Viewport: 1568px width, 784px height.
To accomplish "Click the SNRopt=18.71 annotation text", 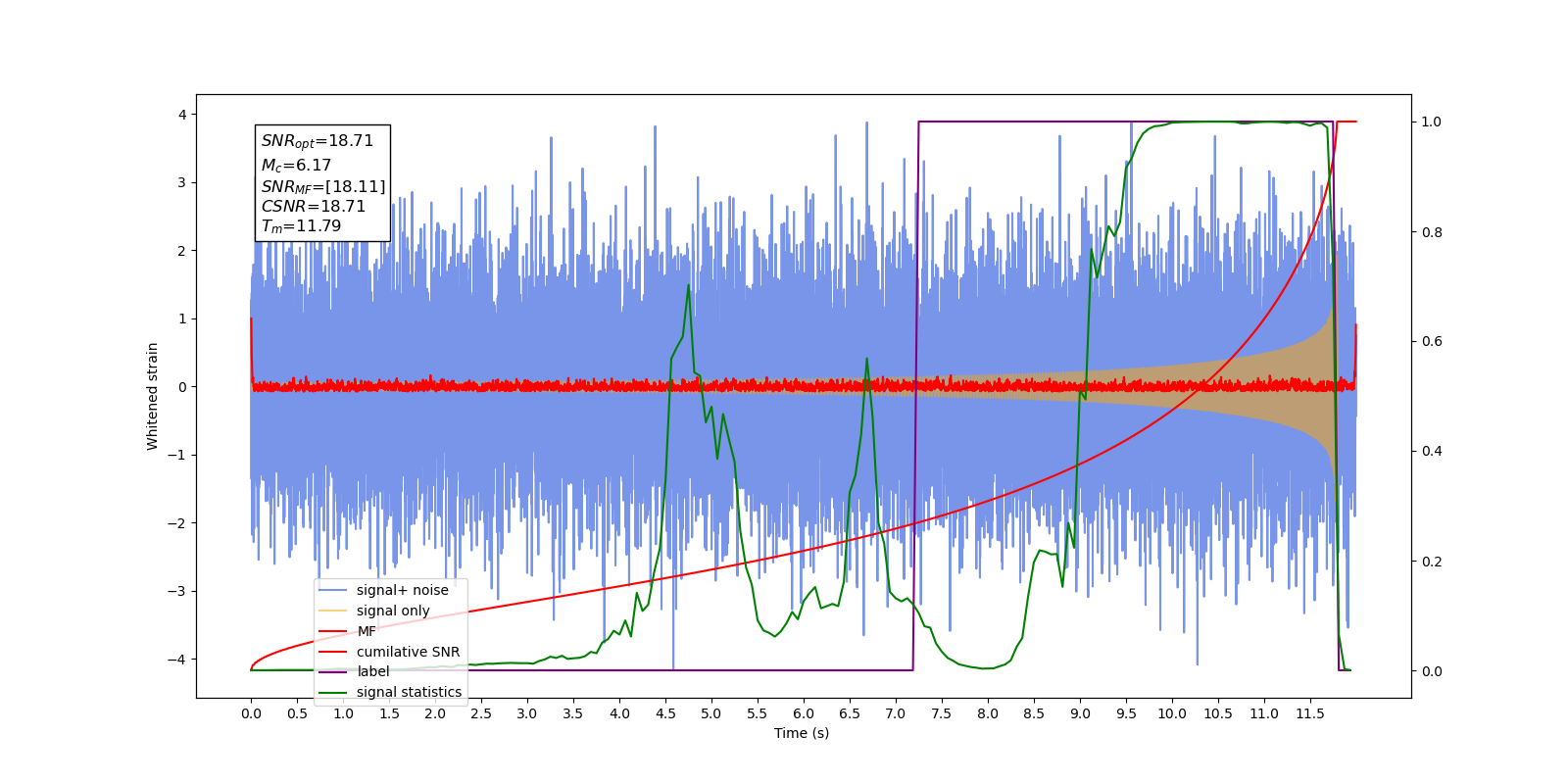I will click(x=318, y=141).
